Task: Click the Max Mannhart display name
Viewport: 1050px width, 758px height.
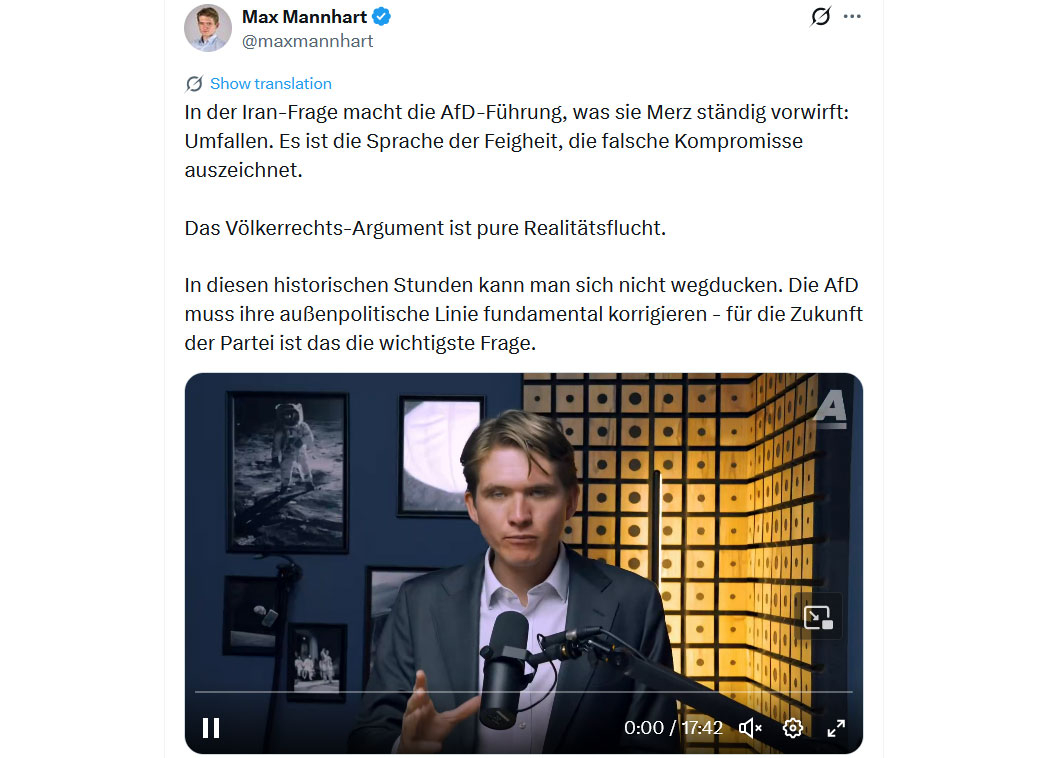Action: click(x=304, y=17)
